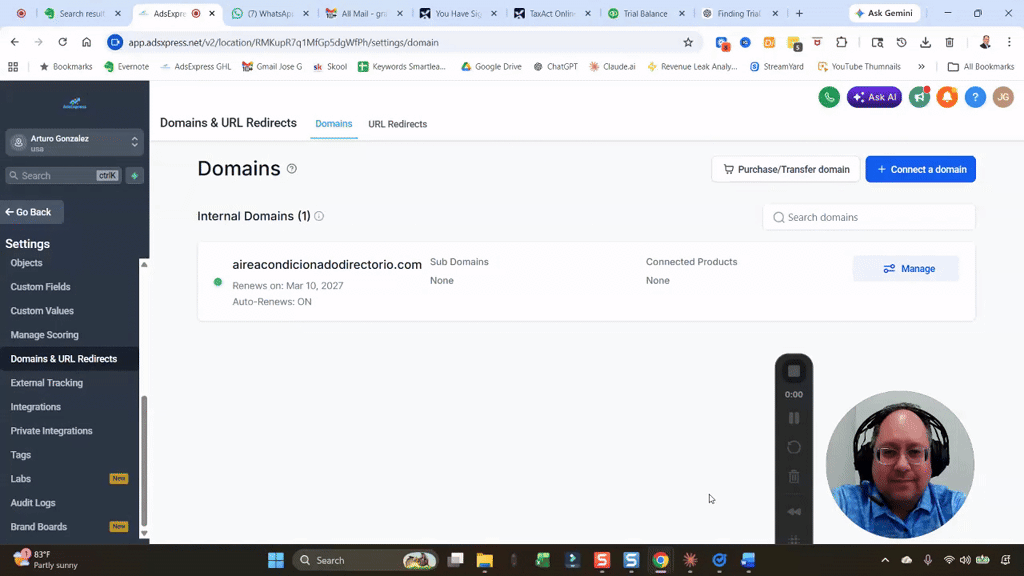1024x576 pixels.
Task: Click the sidebar Search field
Action: coord(63,176)
